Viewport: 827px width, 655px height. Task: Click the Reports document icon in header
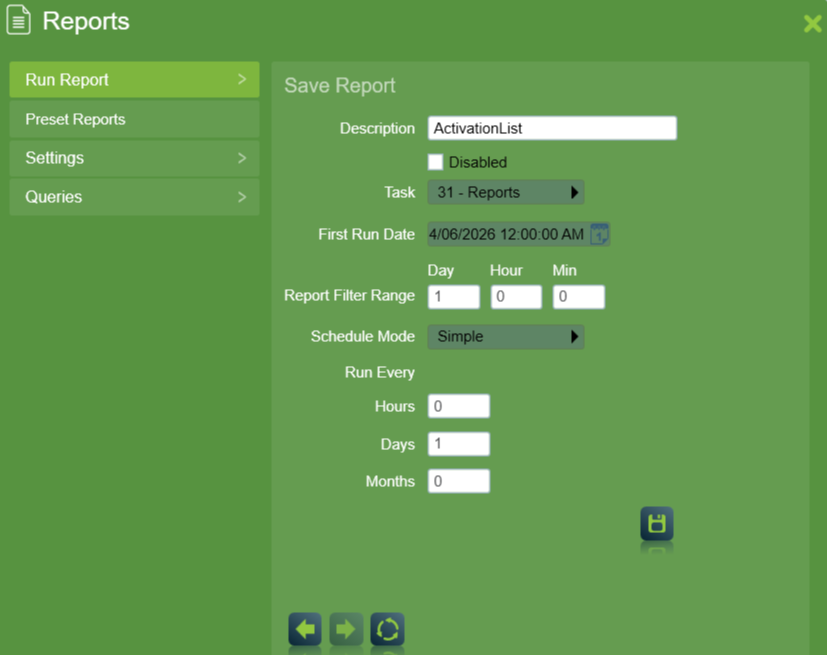(18, 20)
